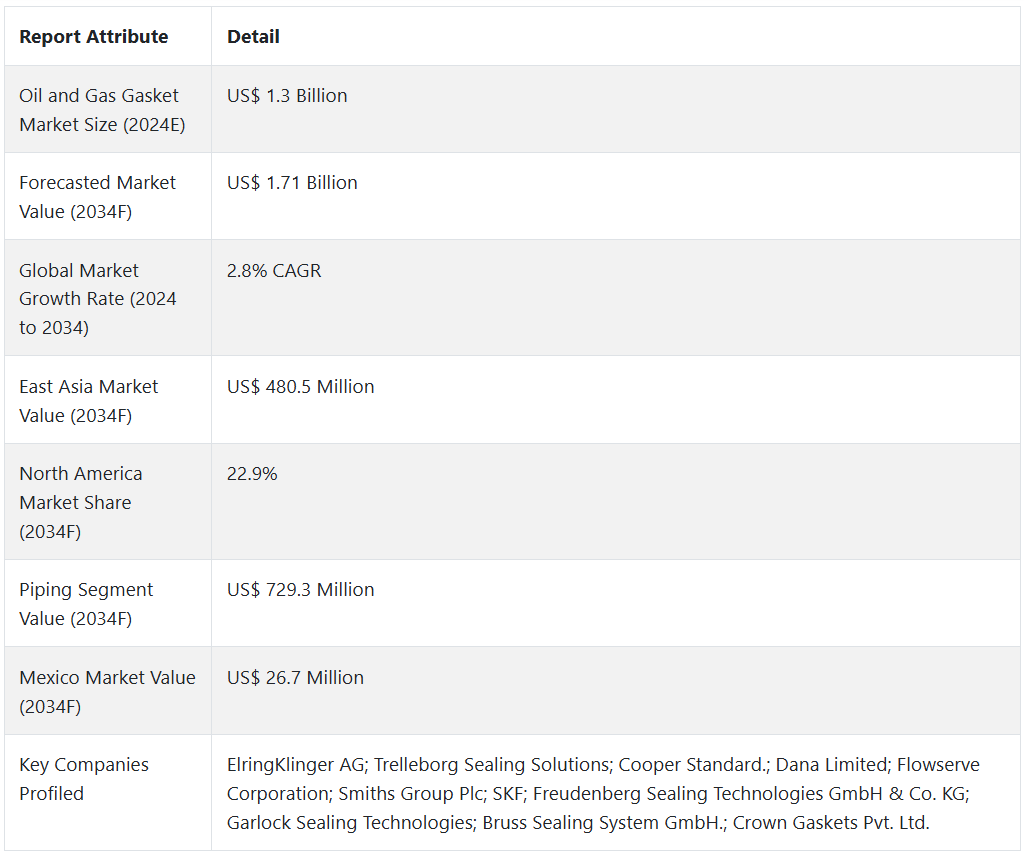This screenshot has width=1024, height=858.
Task: Click the US$ 1.71 Billion value
Action: [x=292, y=182]
